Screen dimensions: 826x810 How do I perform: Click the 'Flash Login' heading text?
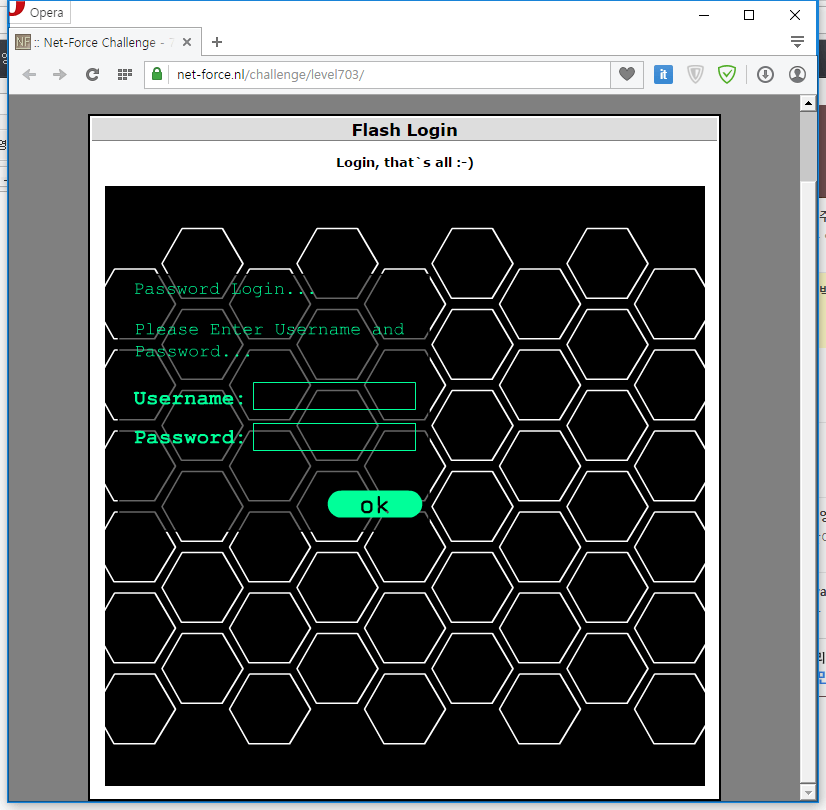(x=405, y=130)
